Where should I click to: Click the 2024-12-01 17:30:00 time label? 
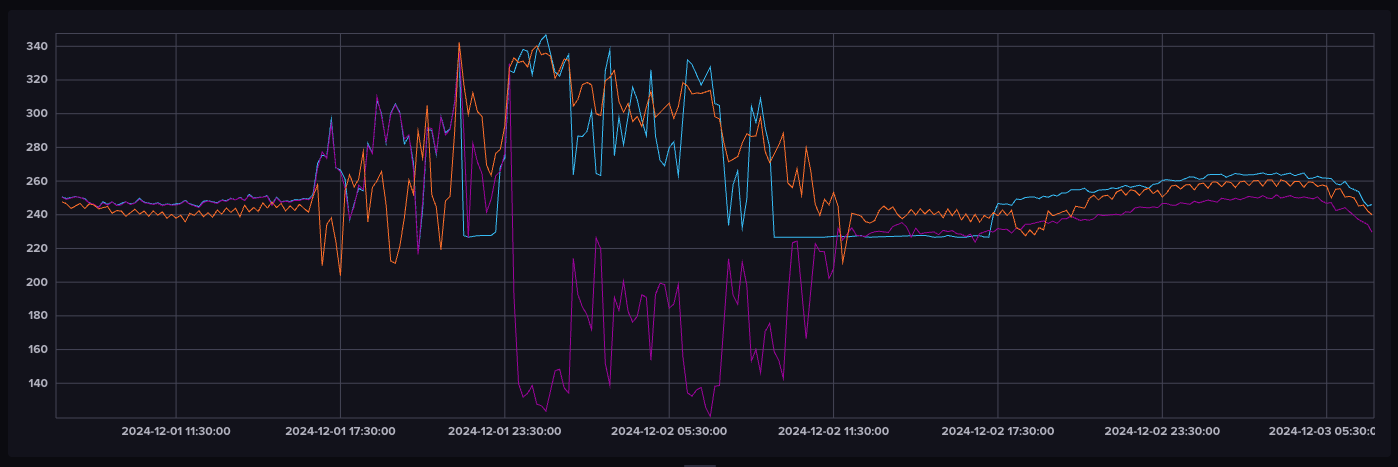340,432
